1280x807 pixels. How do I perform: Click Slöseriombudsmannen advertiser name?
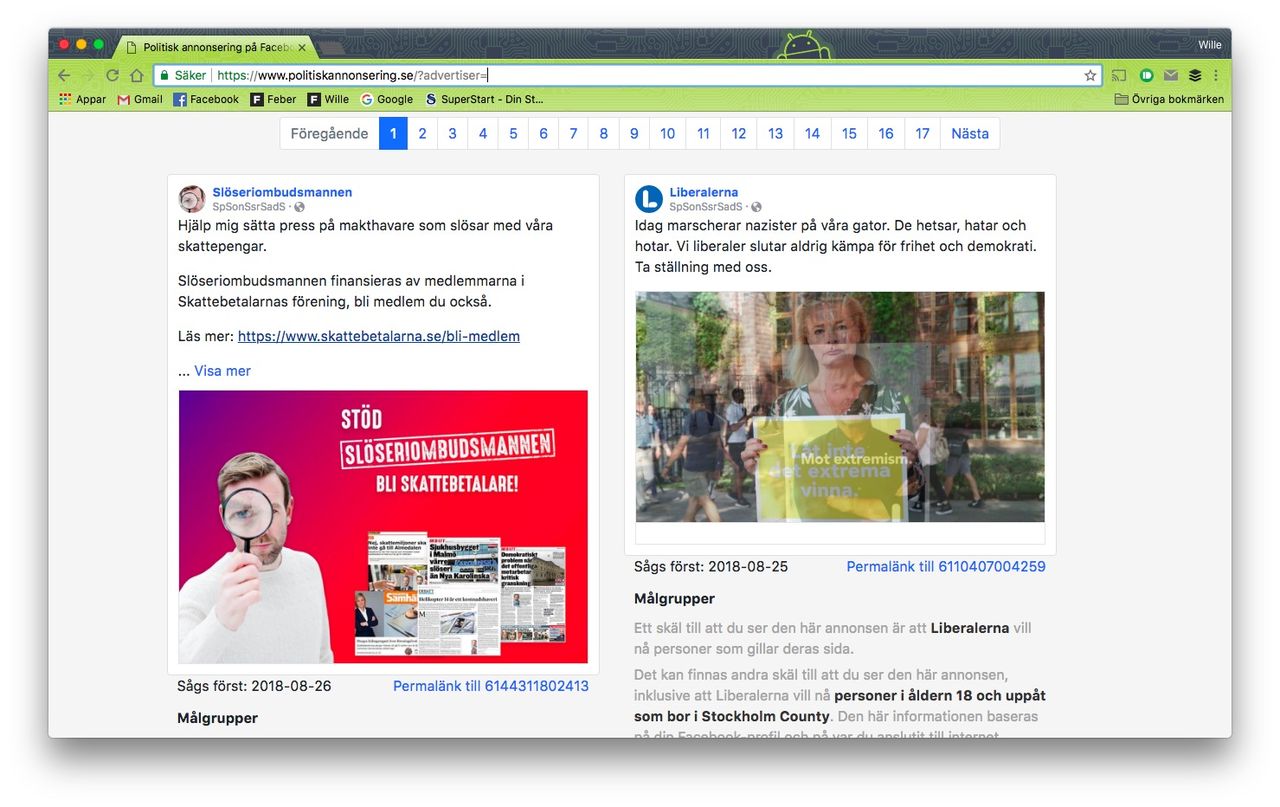[x=282, y=192]
